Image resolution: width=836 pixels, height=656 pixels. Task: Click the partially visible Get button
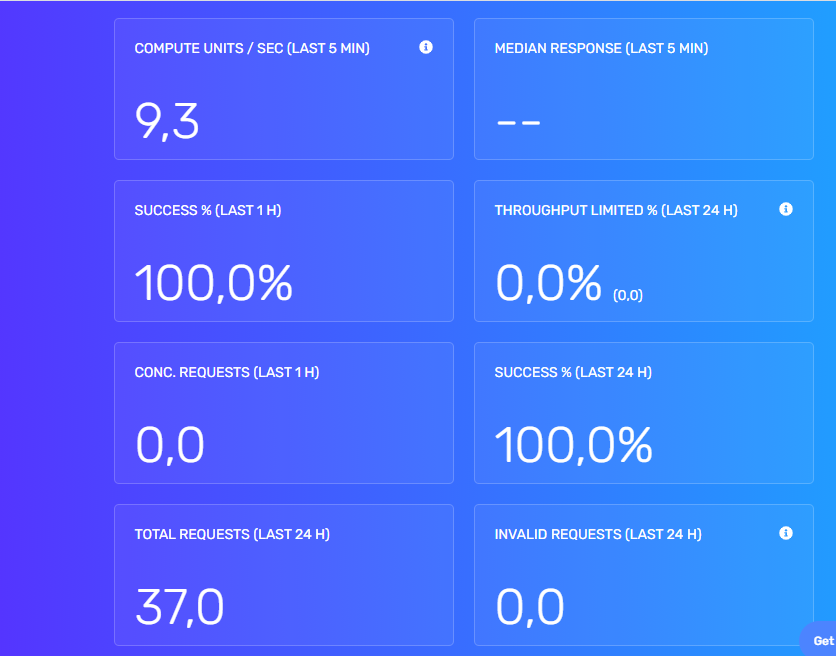(819, 639)
